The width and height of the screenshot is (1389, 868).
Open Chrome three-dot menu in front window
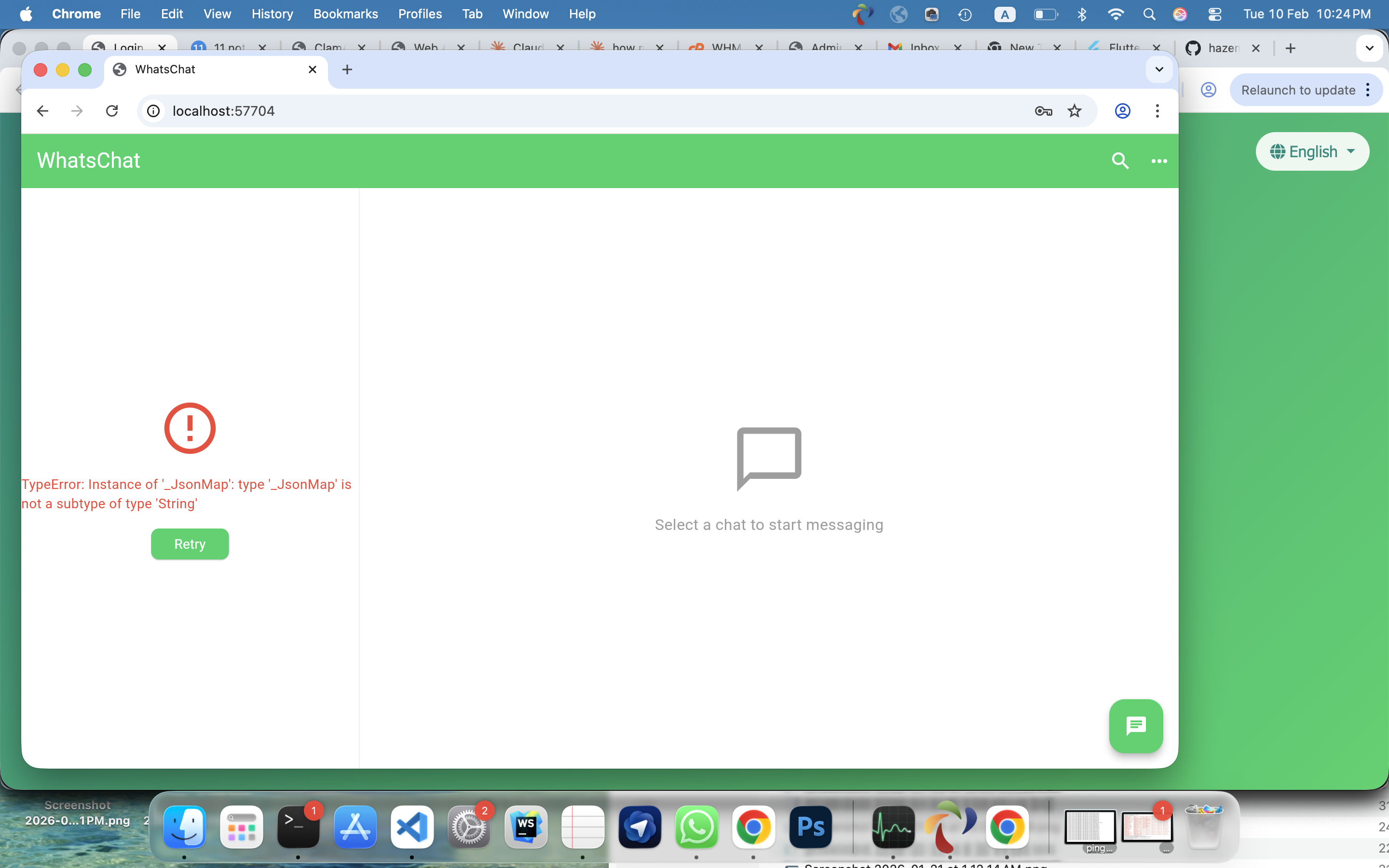[x=1157, y=111]
